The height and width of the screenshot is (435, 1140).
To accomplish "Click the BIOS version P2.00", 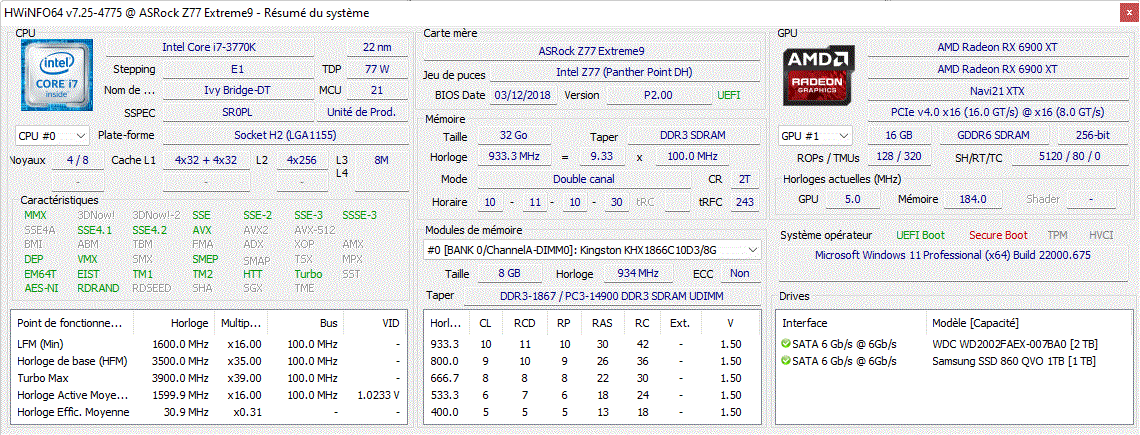I will [659, 95].
